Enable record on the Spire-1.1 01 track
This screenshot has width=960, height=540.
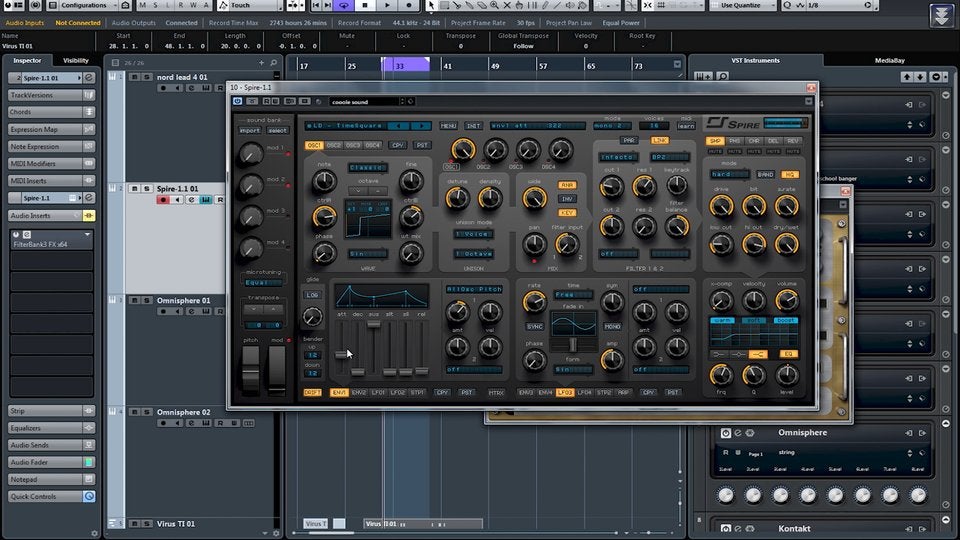pyautogui.click(x=163, y=200)
